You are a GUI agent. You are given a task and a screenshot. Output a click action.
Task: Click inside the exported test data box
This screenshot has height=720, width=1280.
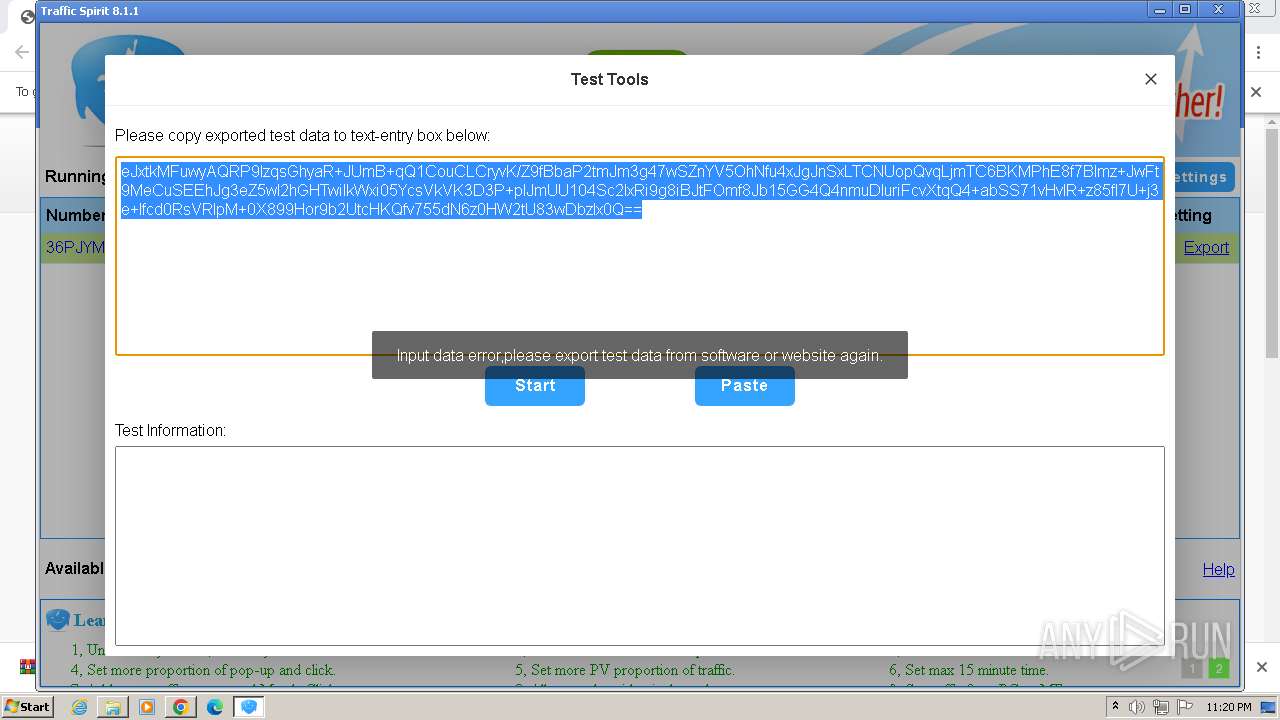pos(640,256)
